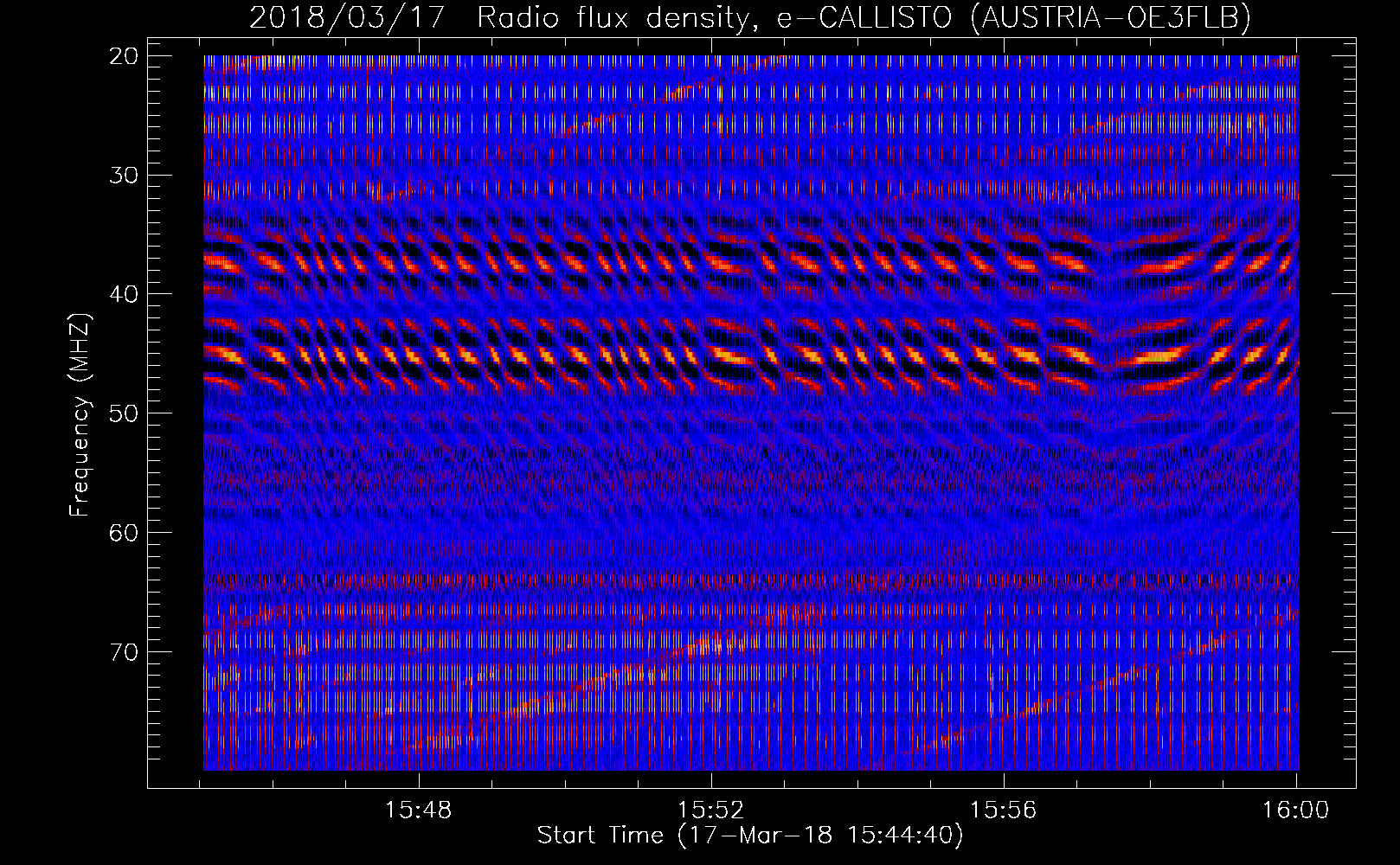1400x865 pixels.
Task: Click the '16:00' time tick label
Action: tap(1295, 810)
